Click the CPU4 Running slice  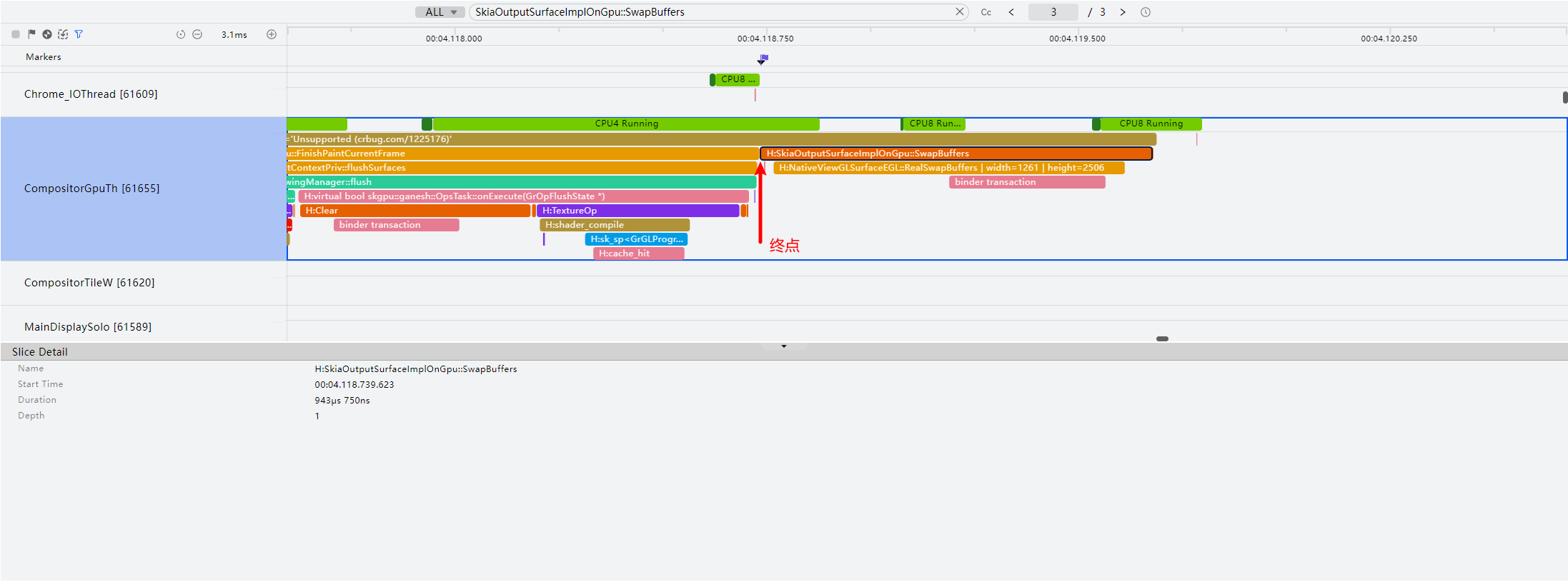tap(626, 124)
